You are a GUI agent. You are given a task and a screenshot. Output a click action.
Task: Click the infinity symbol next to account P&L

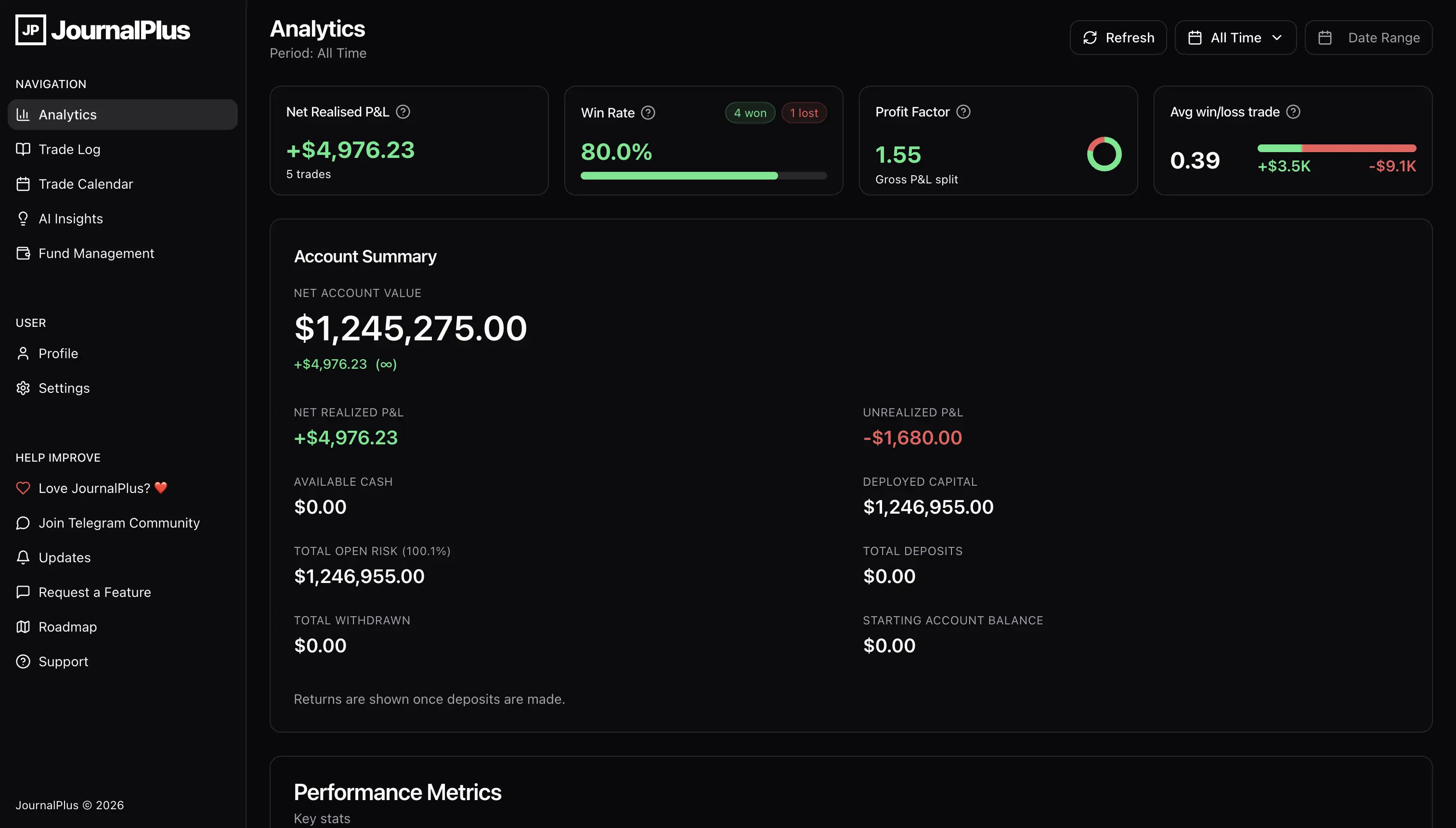tap(386, 364)
